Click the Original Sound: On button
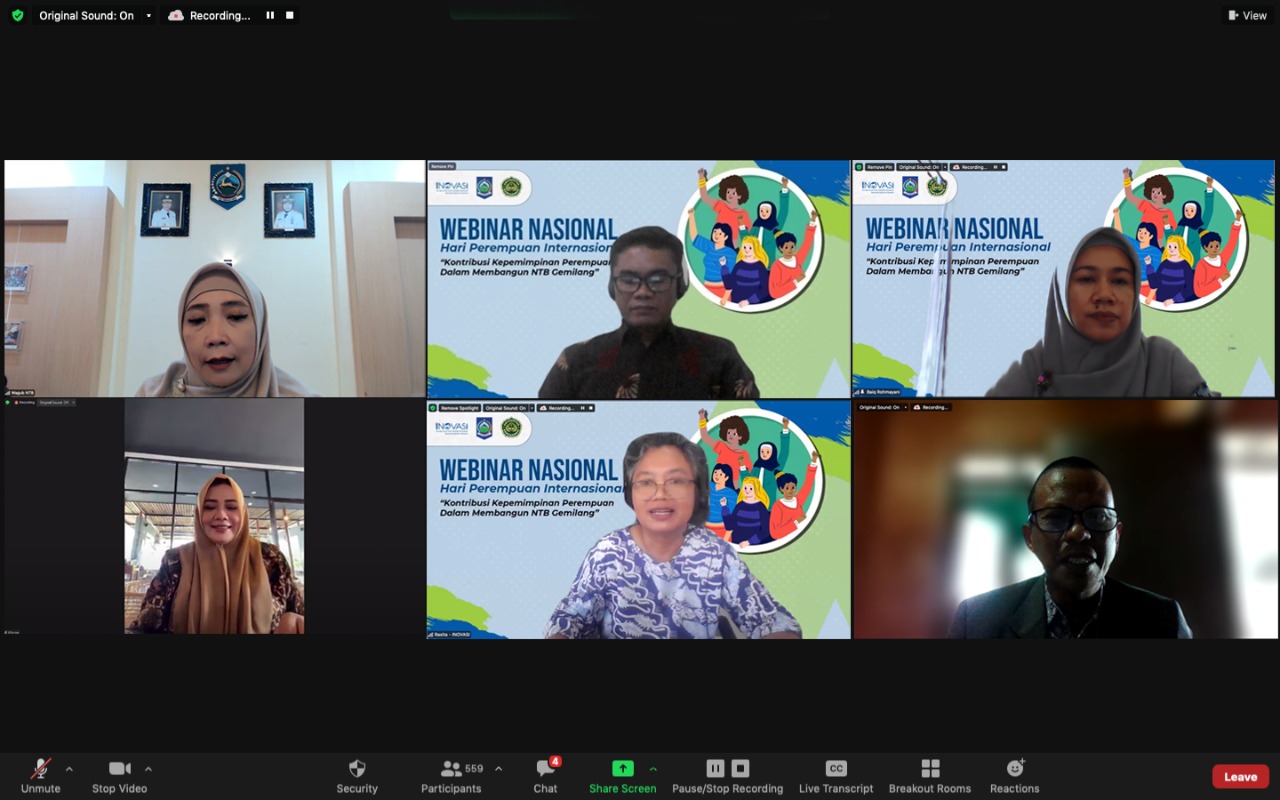The height and width of the screenshot is (800, 1280). tap(86, 15)
